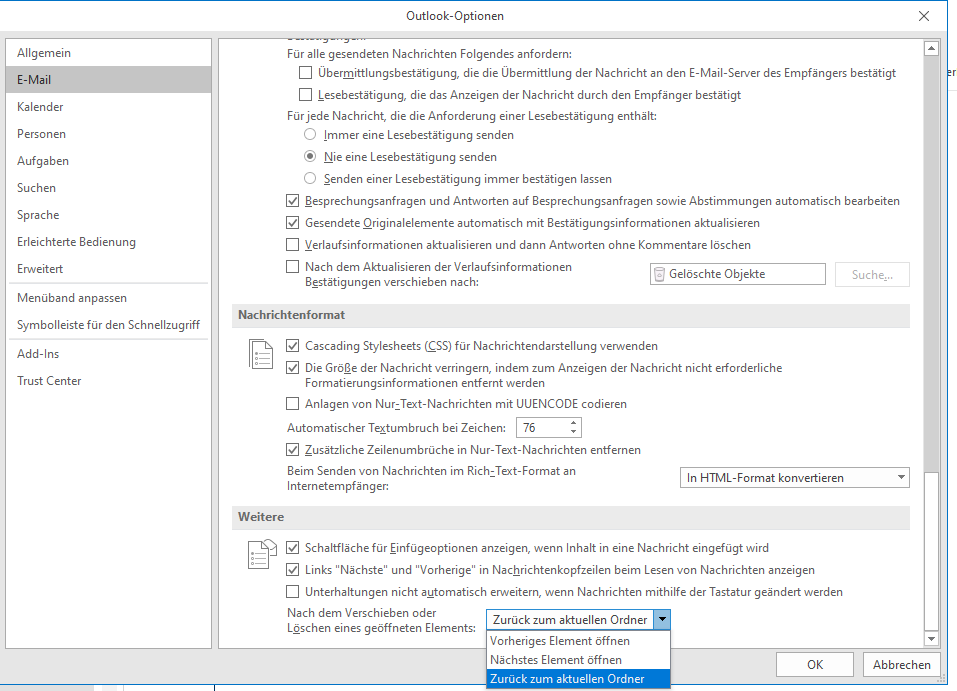Select Nie eine Lesebestätigung senden

tap(310, 156)
